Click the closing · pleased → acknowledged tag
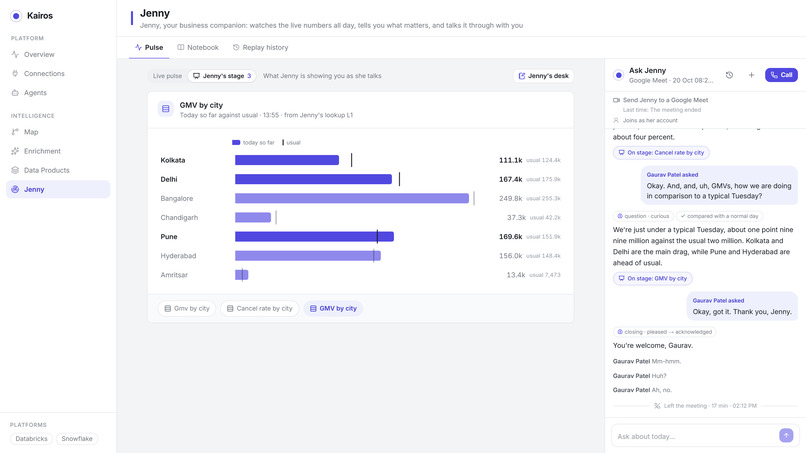The width and height of the screenshot is (806, 453). [x=664, y=332]
